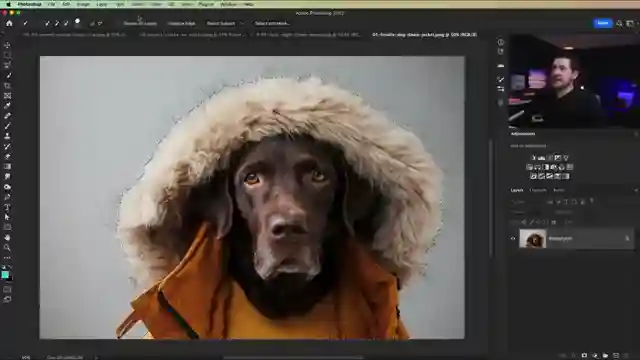Select the Eraser tool
The image size is (640, 360).
tap(7, 156)
